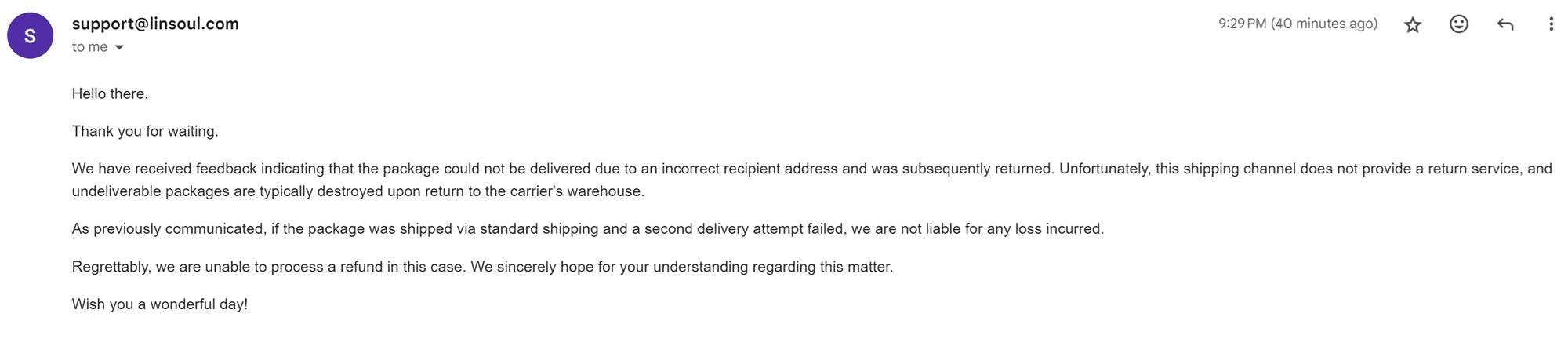This screenshot has width=1568, height=339.
Task: Click the line starting "undeliverable packages are typically"
Action: (x=358, y=191)
